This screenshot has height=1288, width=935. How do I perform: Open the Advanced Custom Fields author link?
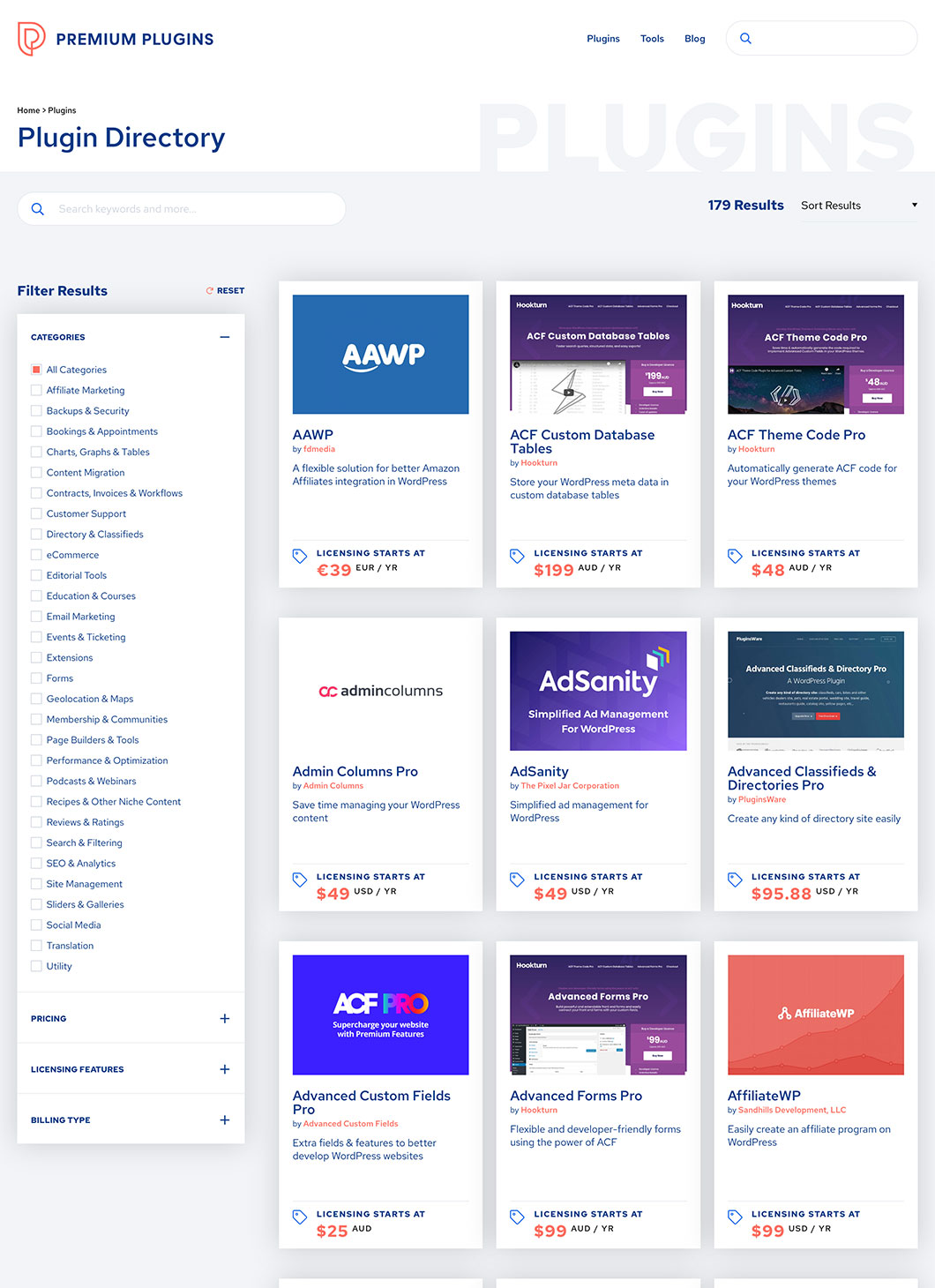[x=350, y=1124]
